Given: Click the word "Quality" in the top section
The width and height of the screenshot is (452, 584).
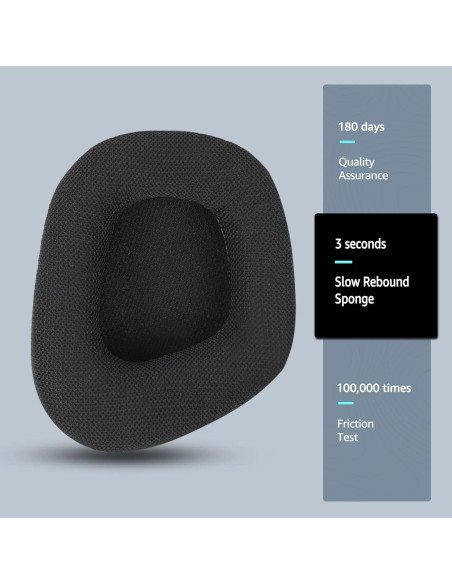Looking at the screenshot, I should [356, 162].
